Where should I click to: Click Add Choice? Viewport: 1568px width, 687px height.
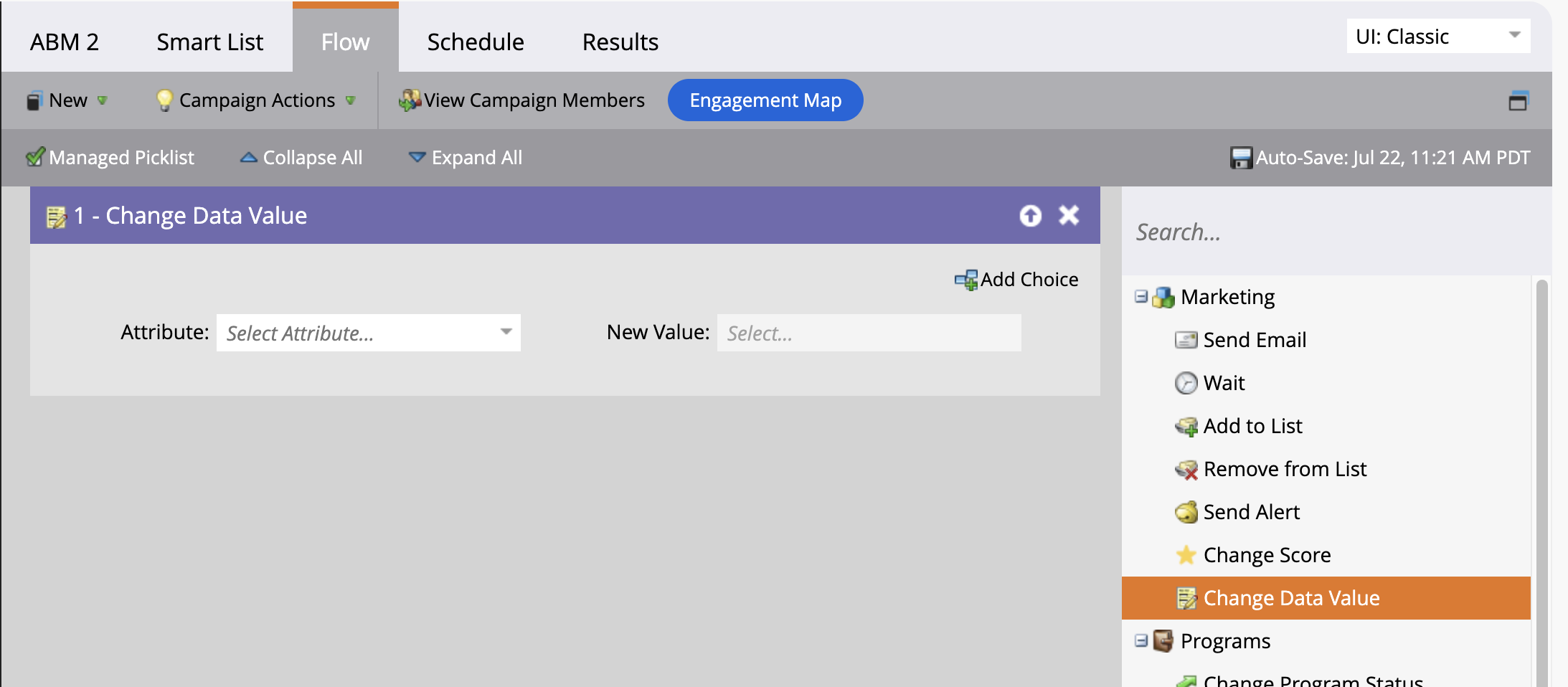pyautogui.click(x=1016, y=280)
